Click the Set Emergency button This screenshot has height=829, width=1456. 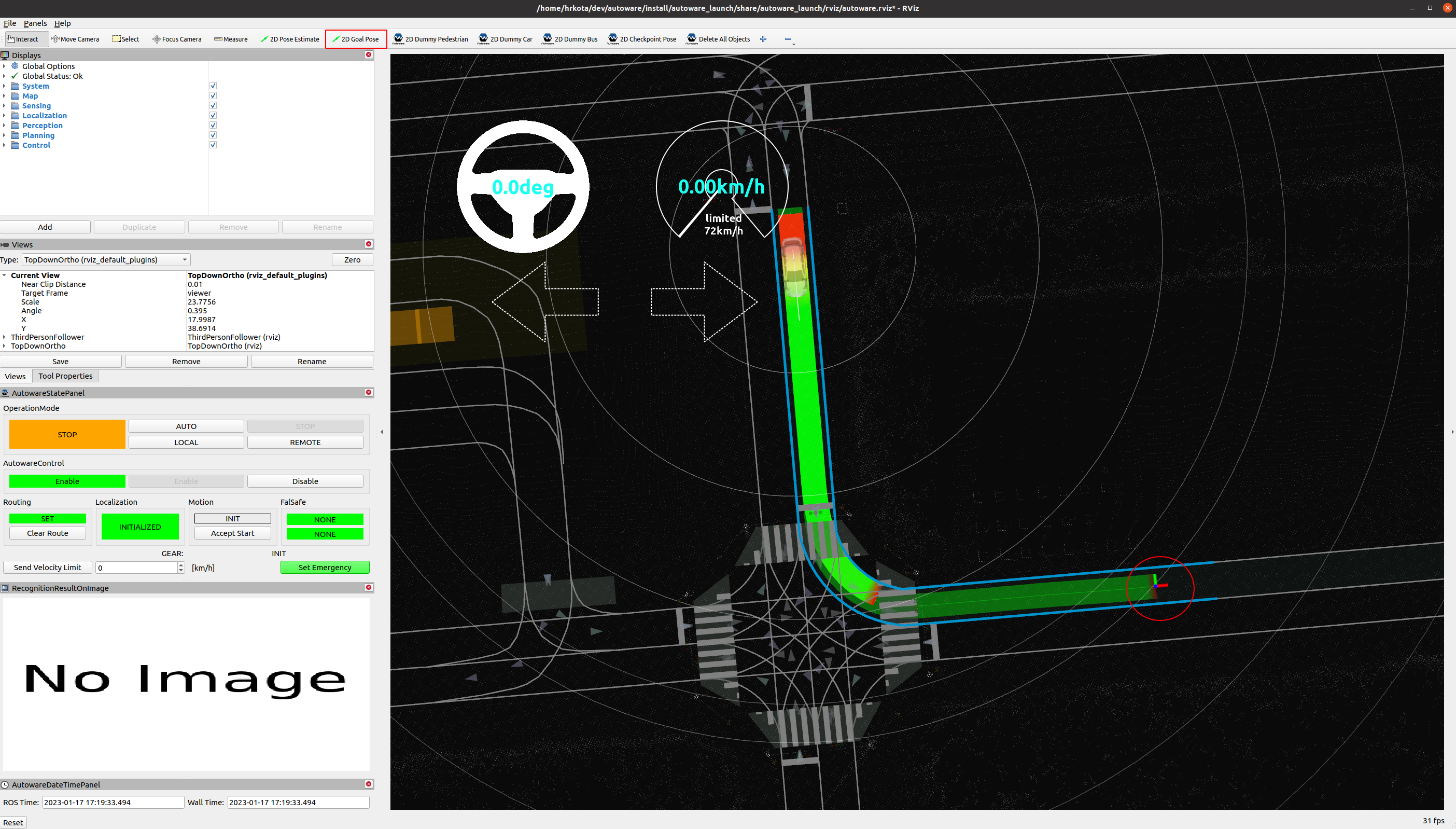[x=324, y=567]
